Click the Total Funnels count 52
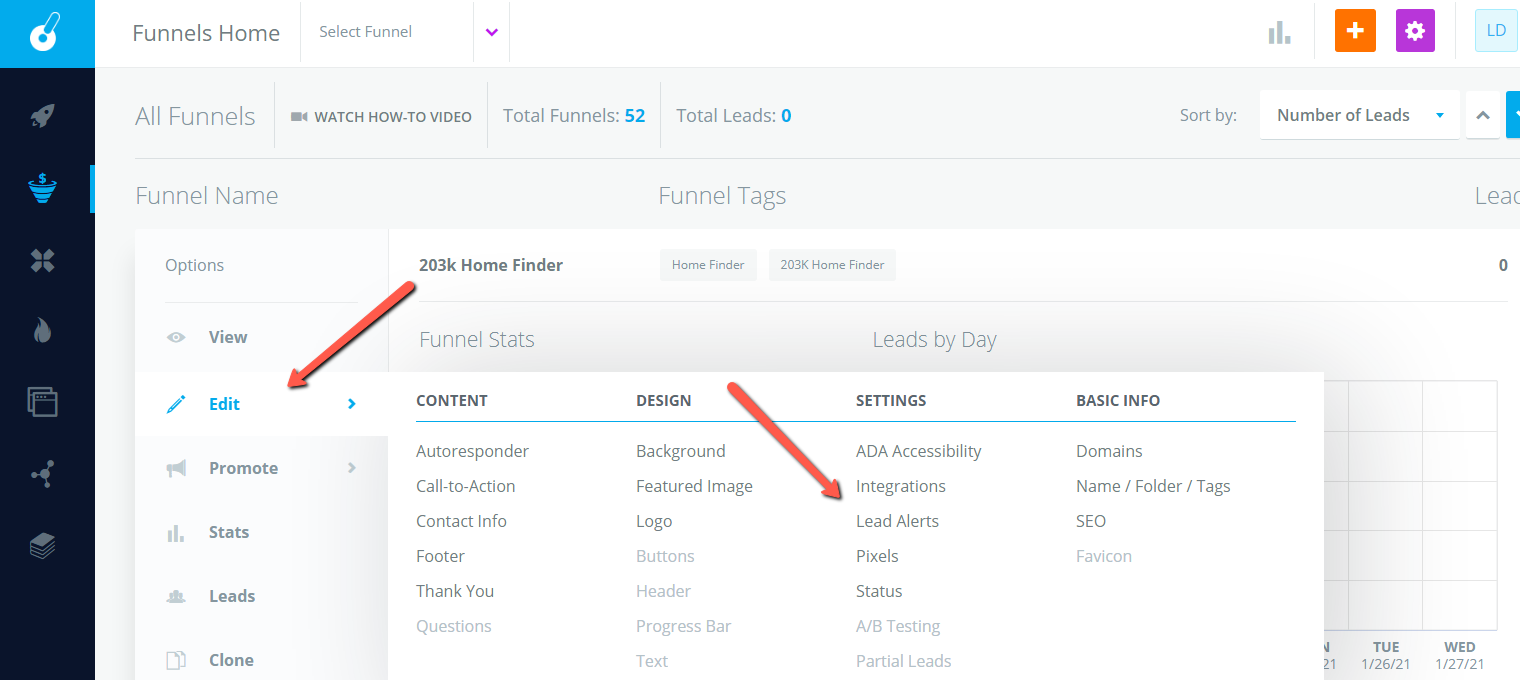The height and width of the screenshot is (680, 1520). [x=635, y=116]
